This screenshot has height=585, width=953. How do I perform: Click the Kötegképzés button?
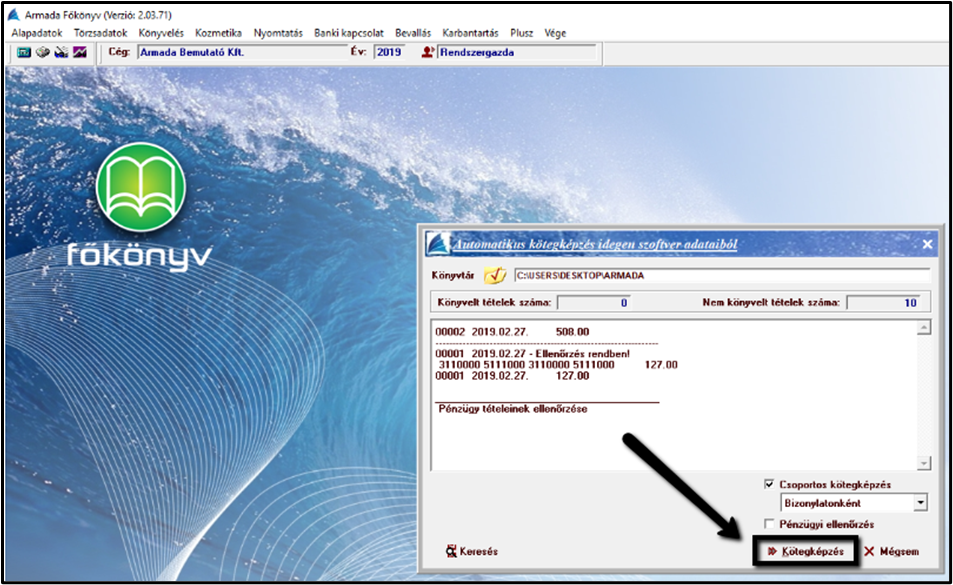(805, 552)
